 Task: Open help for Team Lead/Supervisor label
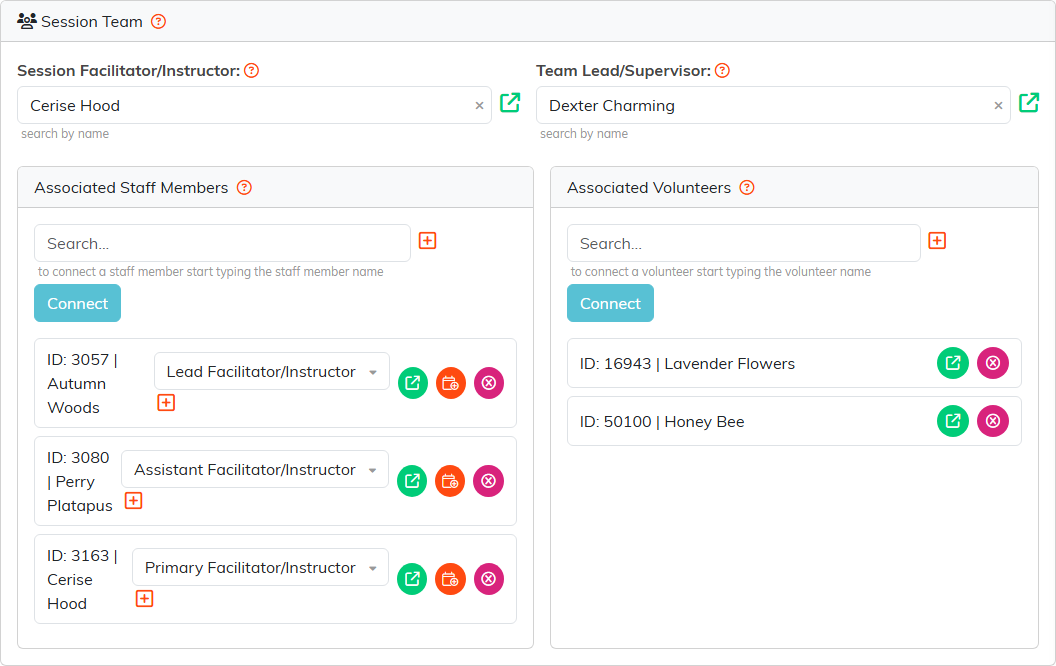[722, 71]
